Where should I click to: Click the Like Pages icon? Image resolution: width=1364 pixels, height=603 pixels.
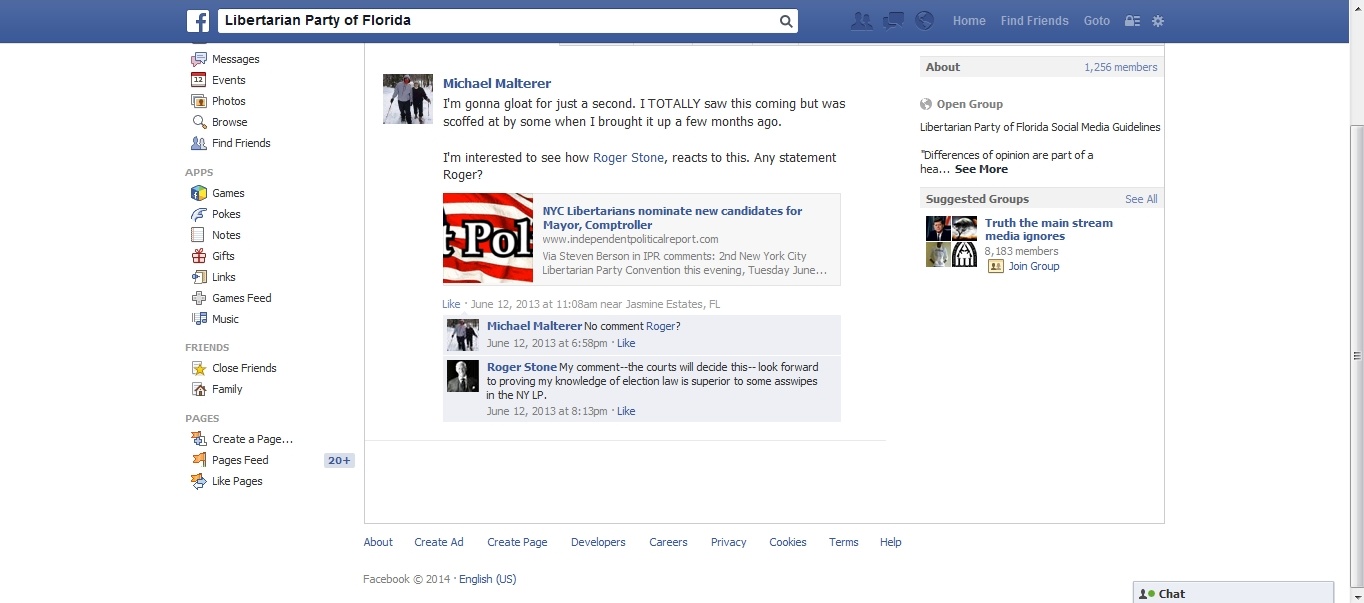[x=199, y=481]
